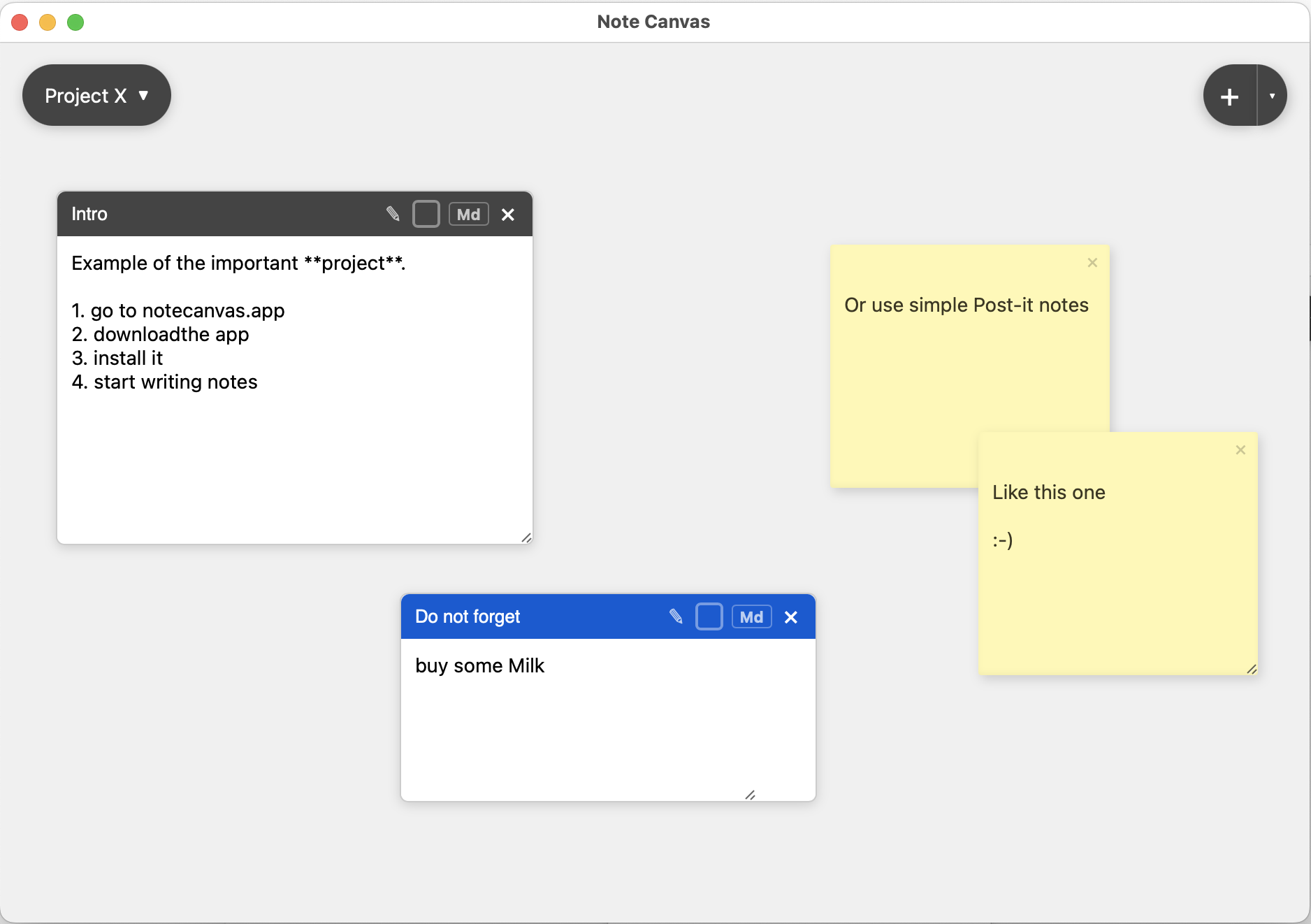This screenshot has width=1311, height=924.
Task: Click the Md markdown icon on the Intro note
Action: (468, 214)
